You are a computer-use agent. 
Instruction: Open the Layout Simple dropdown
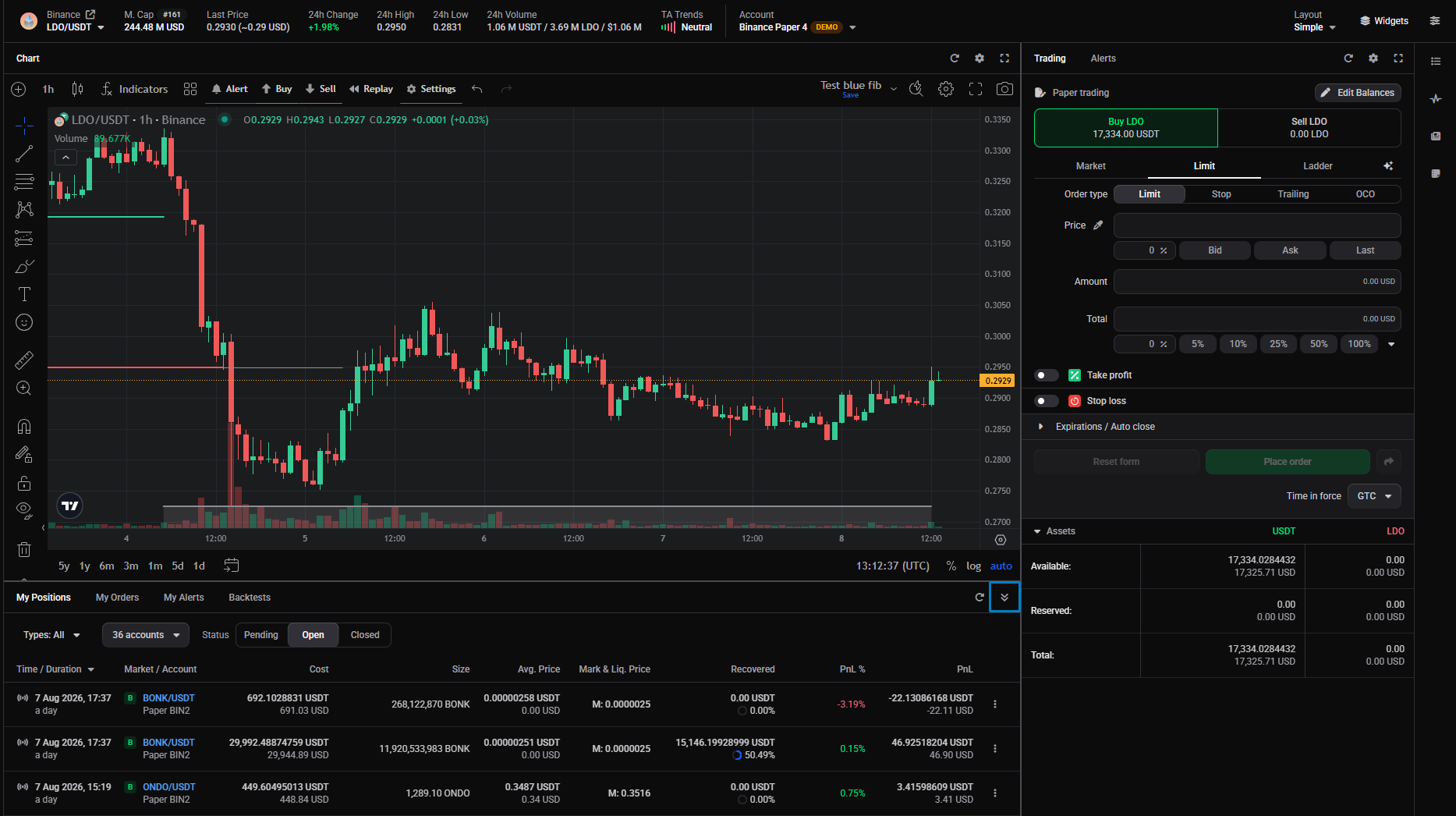tap(1315, 27)
